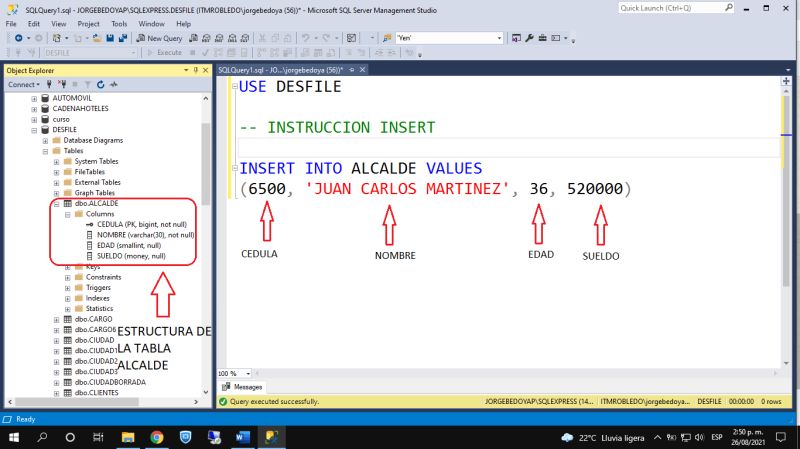The width and height of the screenshot is (800, 449).
Task: Click in the Quick Launch search field
Action: pos(676,8)
